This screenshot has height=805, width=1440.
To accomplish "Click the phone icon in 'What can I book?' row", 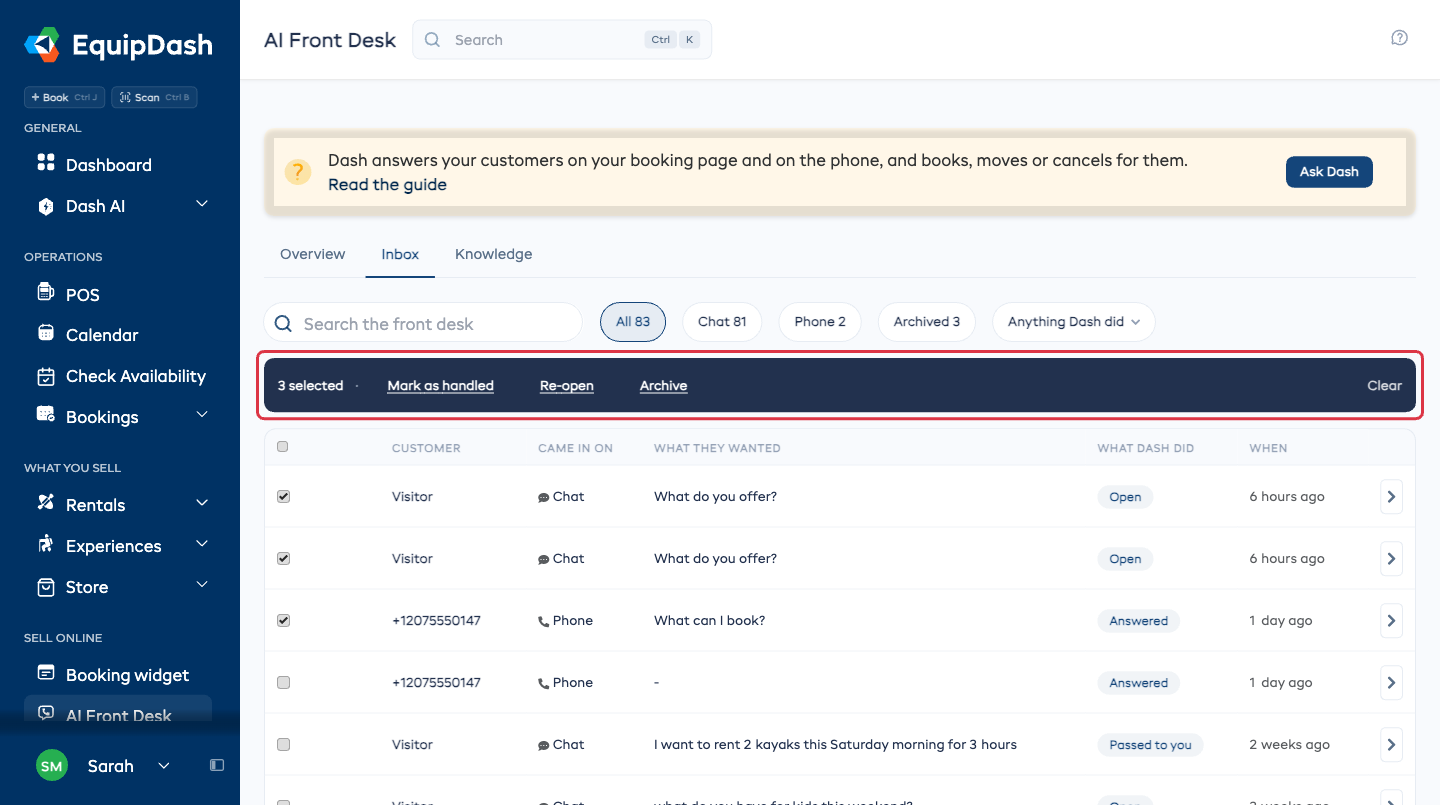I will [544, 621].
